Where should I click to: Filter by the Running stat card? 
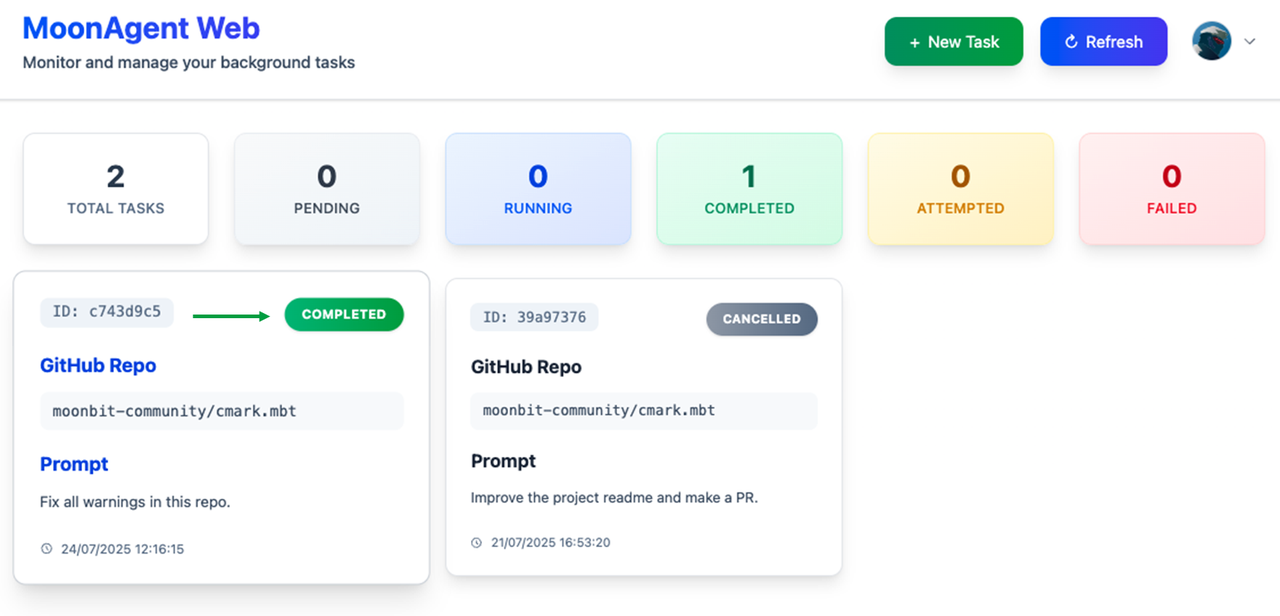tap(538, 189)
